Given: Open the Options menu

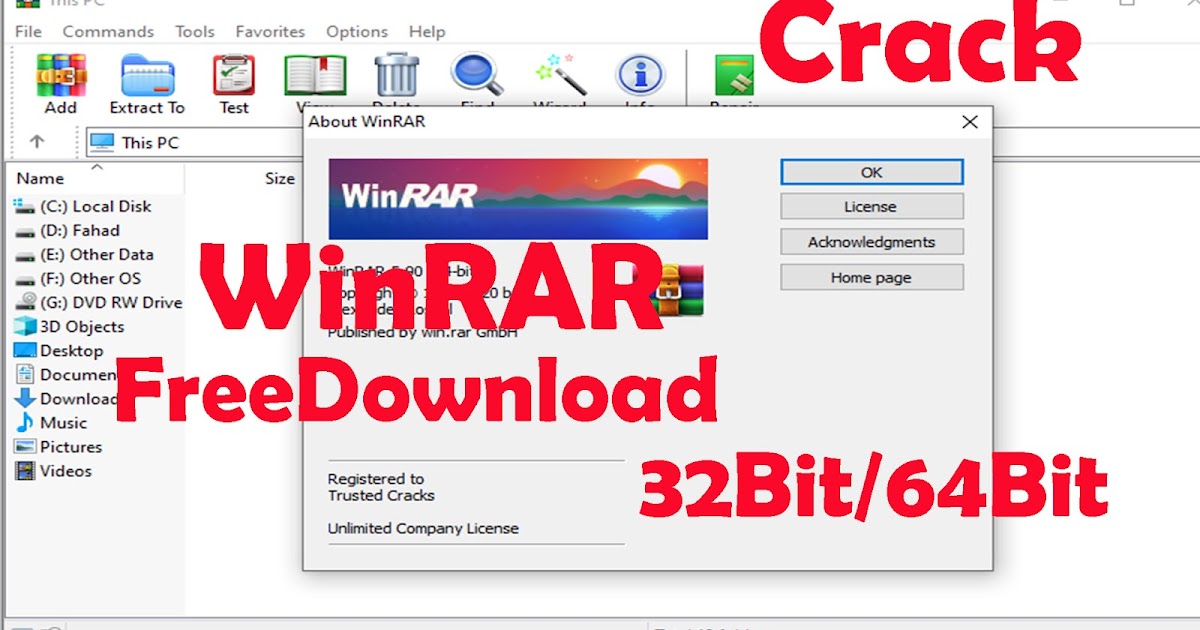Looking at the screenshot, I should [x=357, y=32].
